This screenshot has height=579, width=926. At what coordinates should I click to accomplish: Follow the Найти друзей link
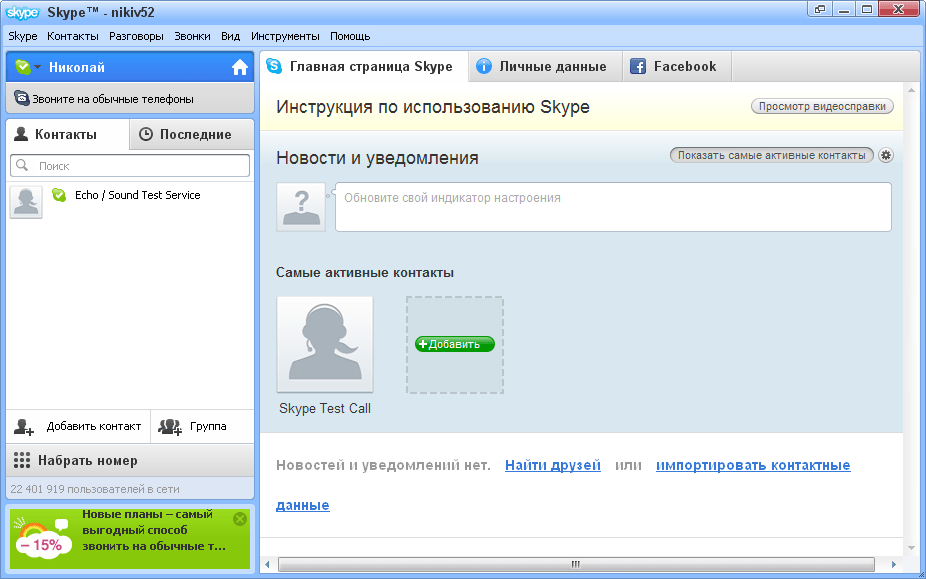(552, 465)
